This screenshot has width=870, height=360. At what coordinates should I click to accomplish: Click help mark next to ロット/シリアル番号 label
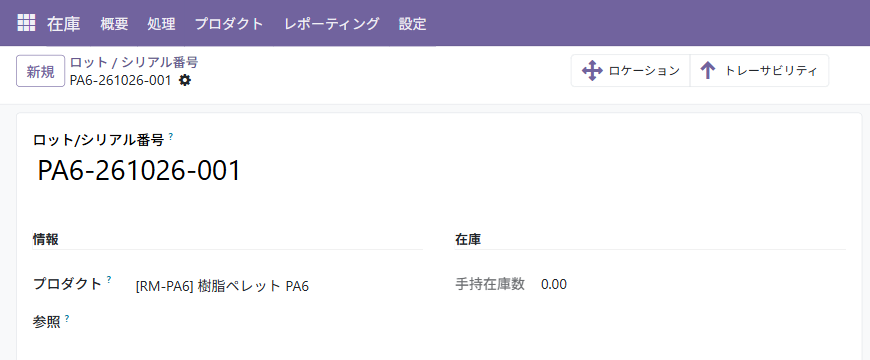coord(170,136)
